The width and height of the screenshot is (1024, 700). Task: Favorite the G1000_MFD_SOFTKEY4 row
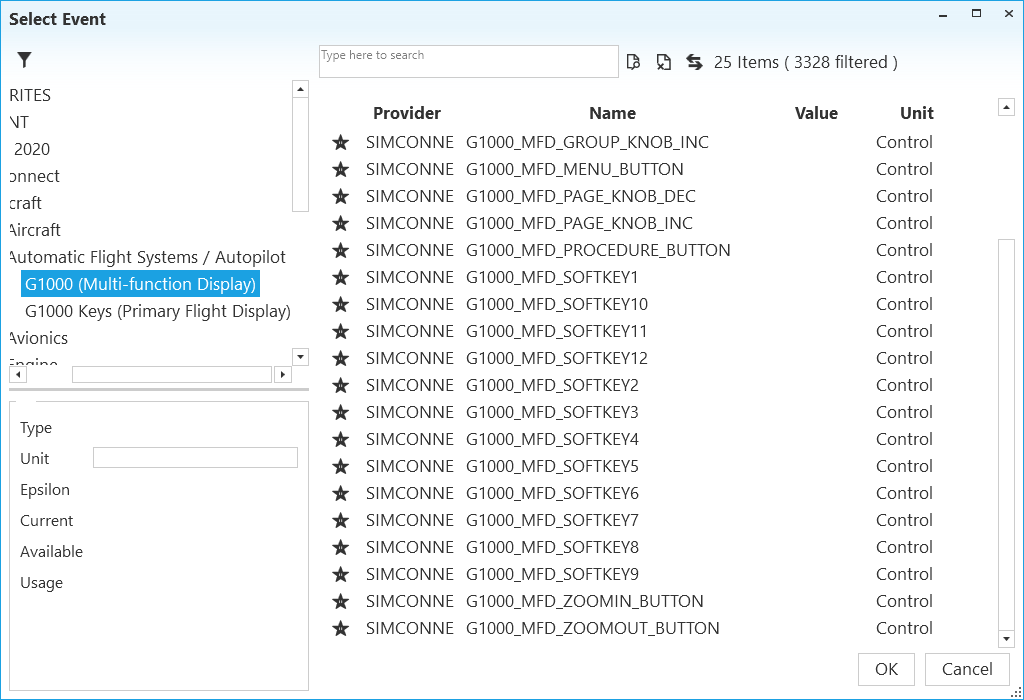(x=340, y=439)
